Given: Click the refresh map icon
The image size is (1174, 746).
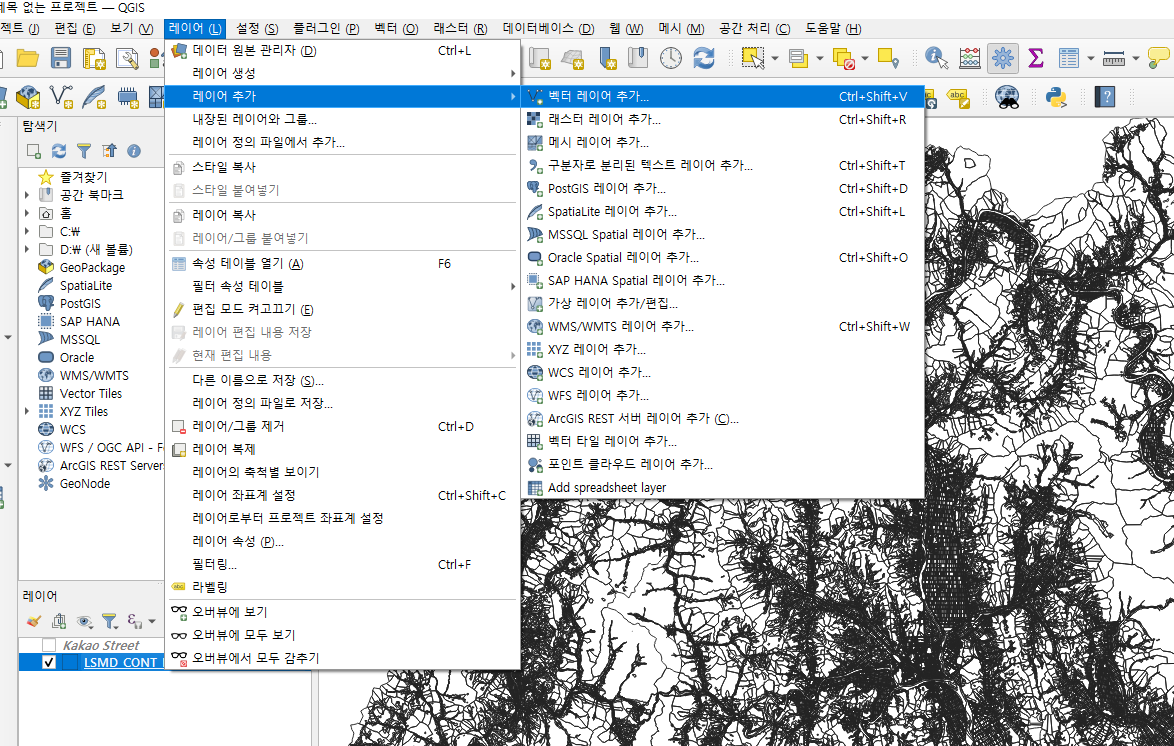Looking at the screenshot, I should pyautogui.click(x=704, y=58).
